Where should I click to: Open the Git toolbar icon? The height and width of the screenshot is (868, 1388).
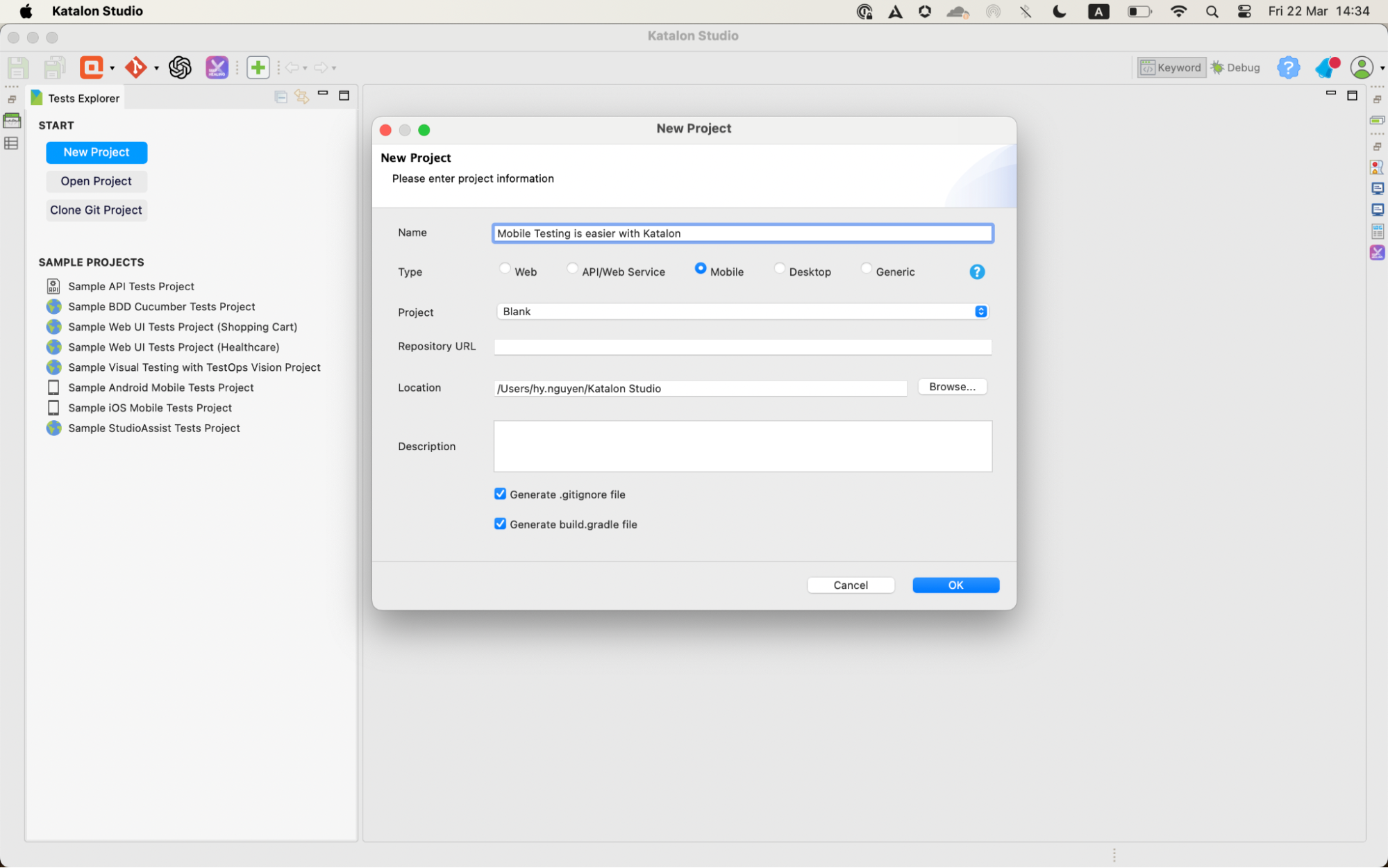tap(135, 67)
